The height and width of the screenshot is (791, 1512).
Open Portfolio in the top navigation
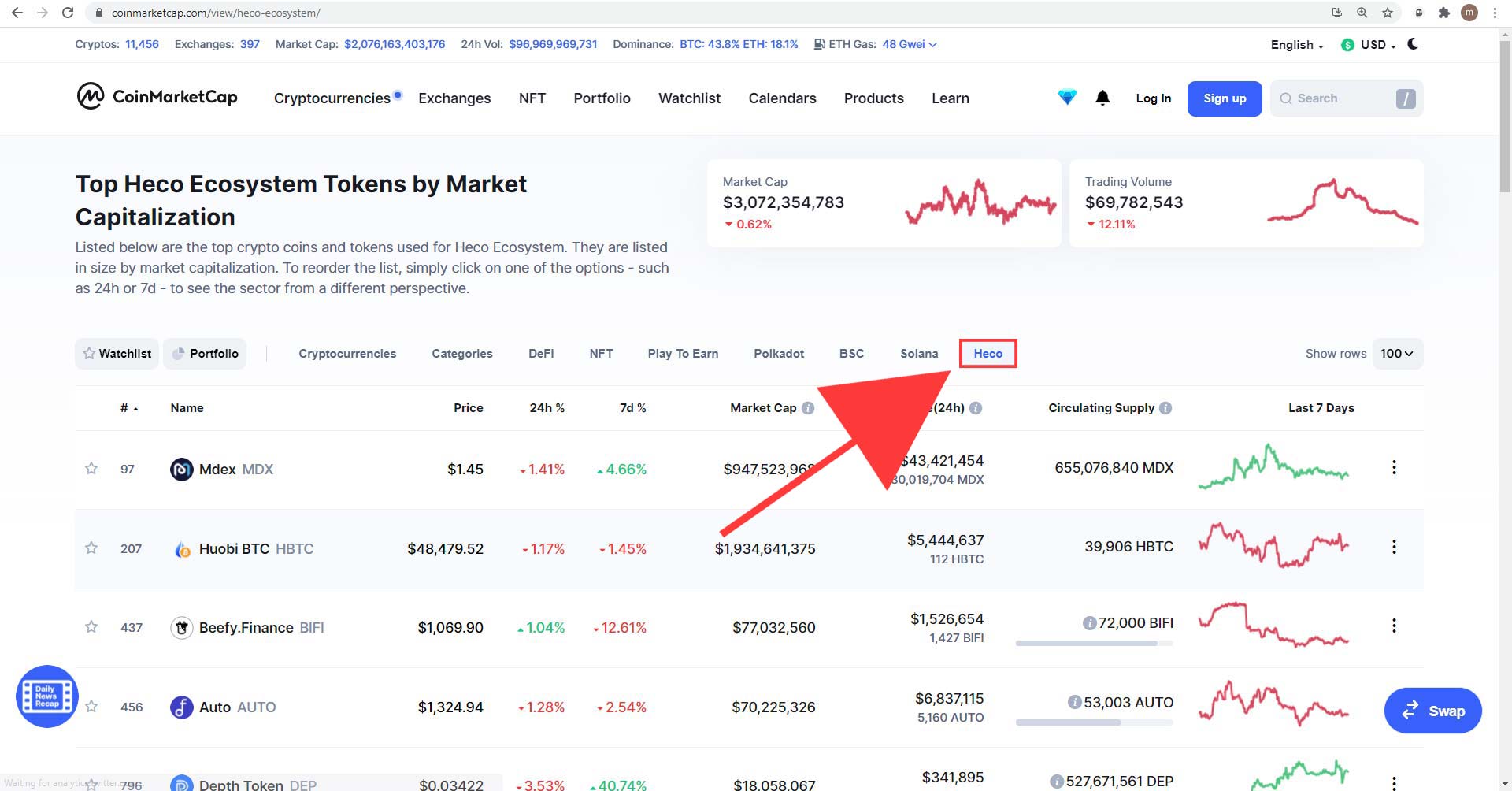tap(602, 98)
